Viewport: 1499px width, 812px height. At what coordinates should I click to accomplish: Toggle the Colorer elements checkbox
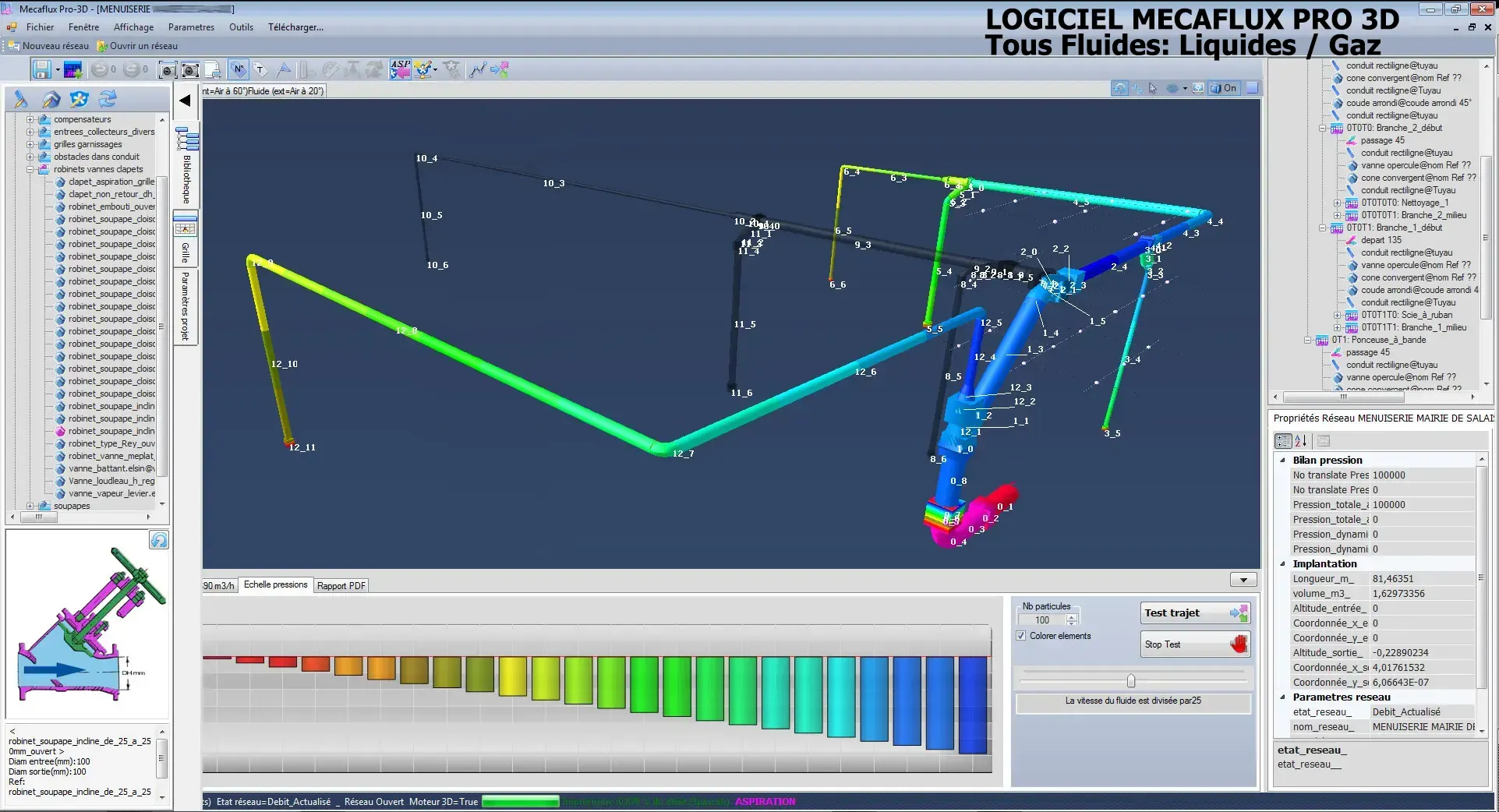(1021, 636)
